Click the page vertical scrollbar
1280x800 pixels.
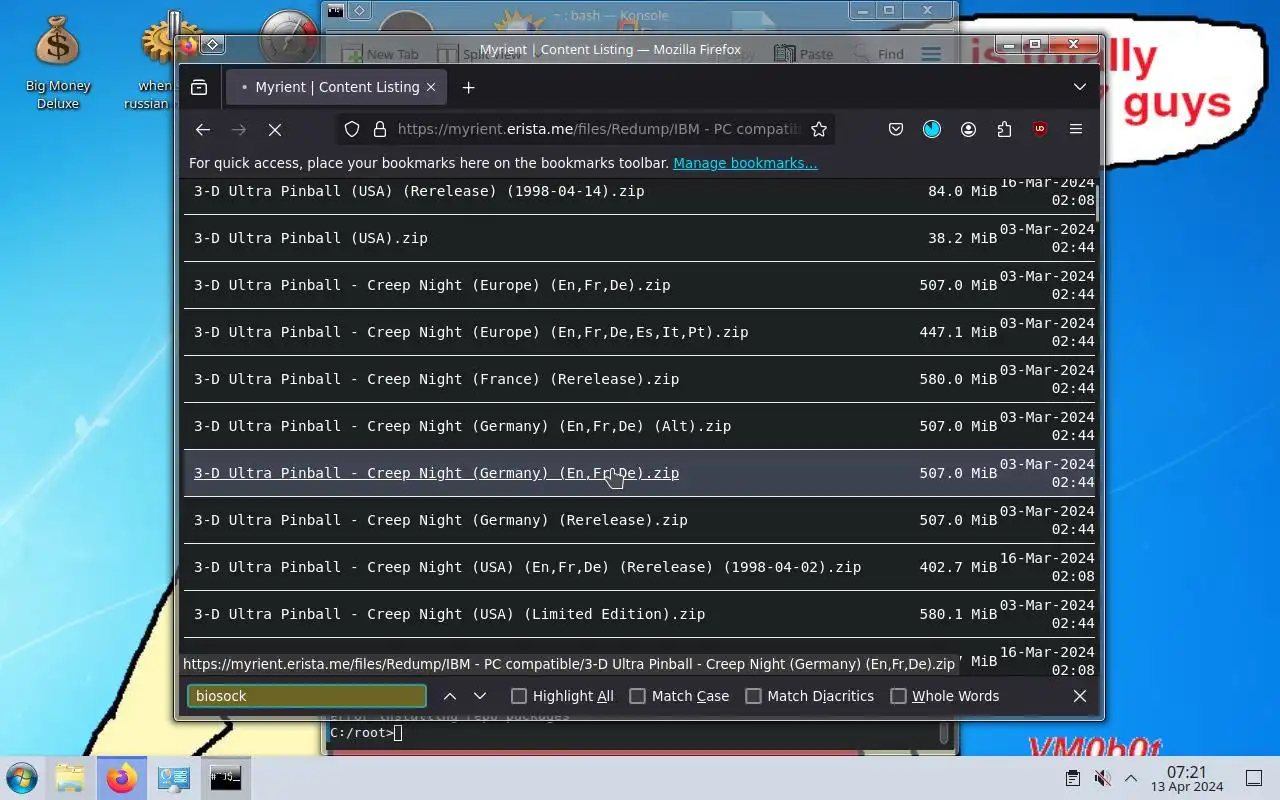point(1098,205)
